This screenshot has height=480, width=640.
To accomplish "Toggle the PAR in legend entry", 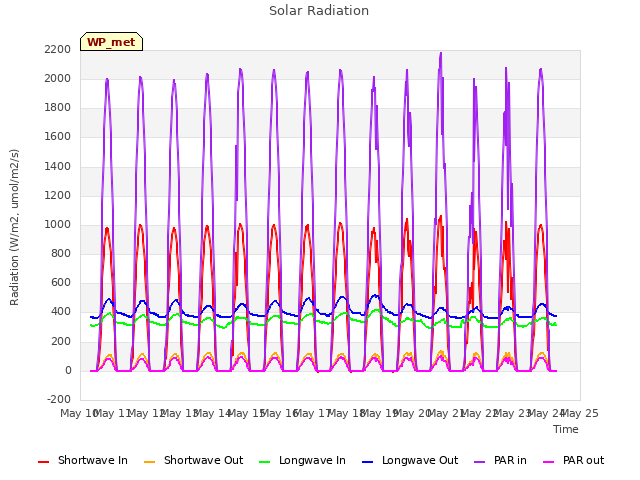I will pyautogui.click(x=500, y=460).
